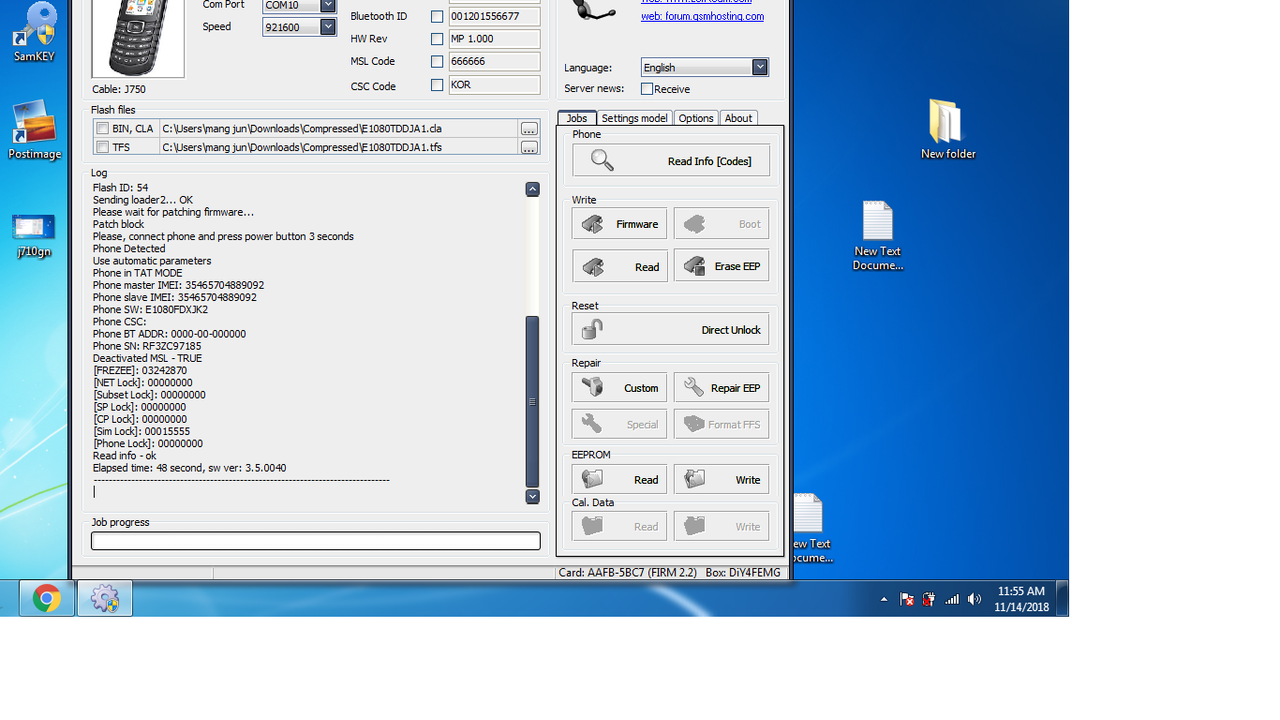The height and width of the screenshot is (720, 1280).
Task: Click the BIN, CLA file path field
Action: [x=338, y=129]
